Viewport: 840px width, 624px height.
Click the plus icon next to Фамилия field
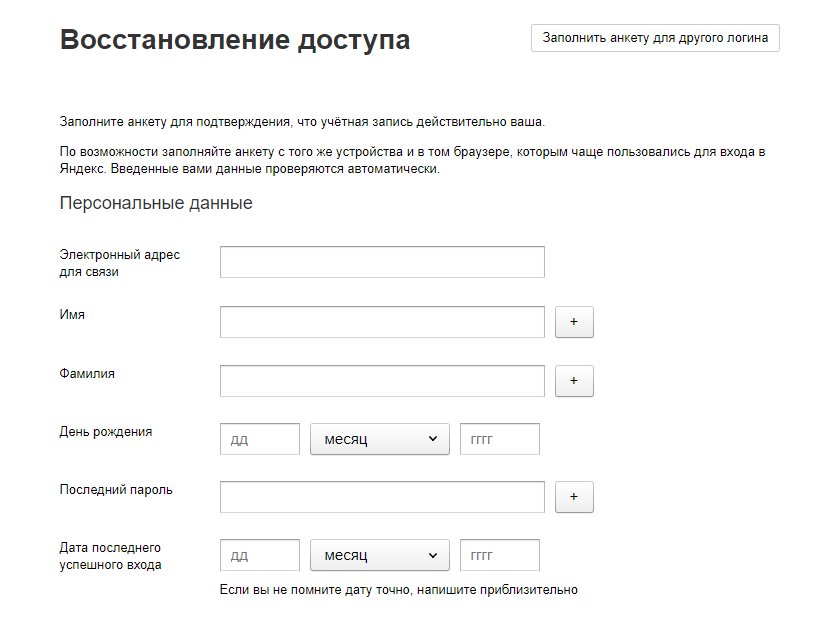(574, 381)
